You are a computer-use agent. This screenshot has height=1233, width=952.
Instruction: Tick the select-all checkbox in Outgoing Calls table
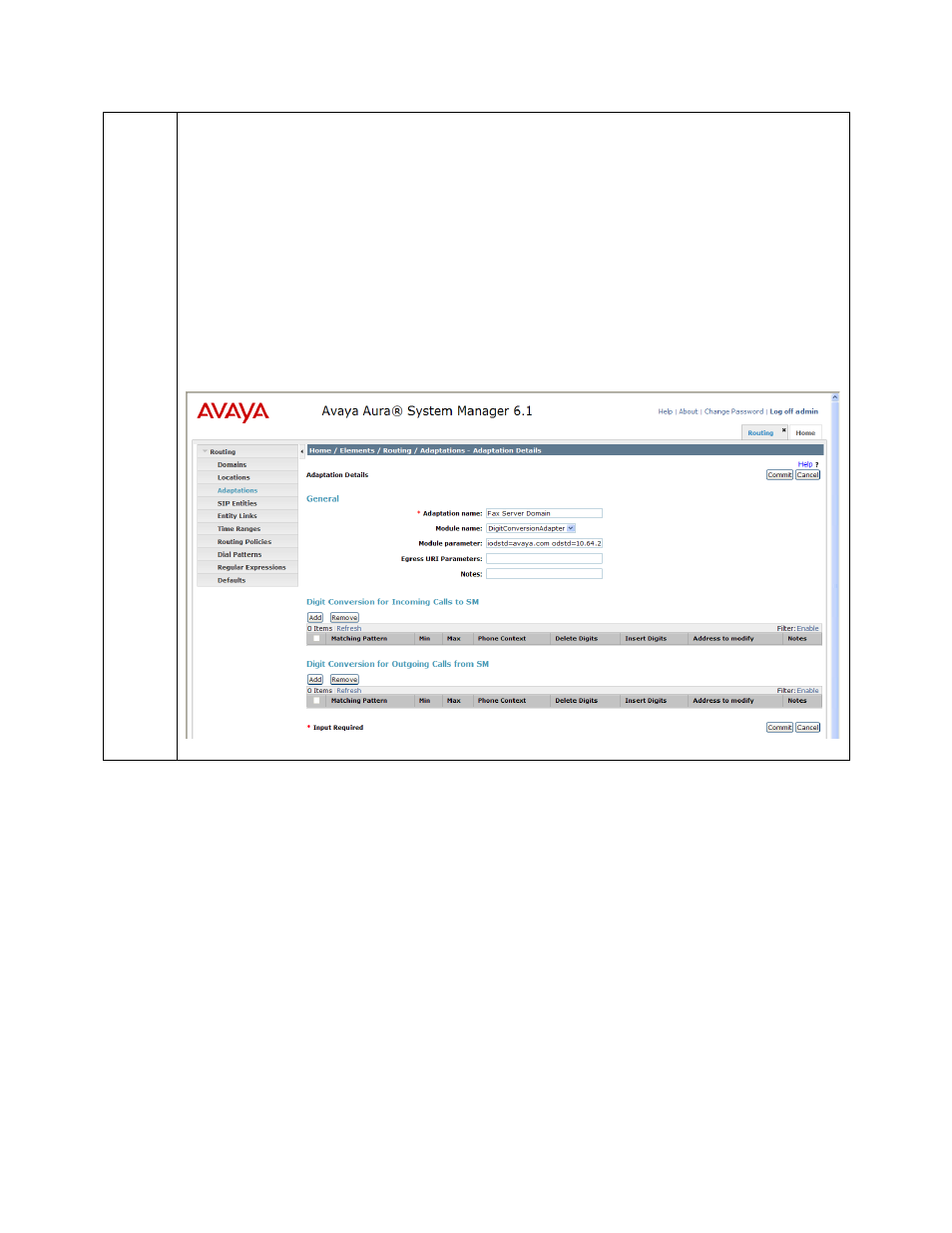click(316, 701)
